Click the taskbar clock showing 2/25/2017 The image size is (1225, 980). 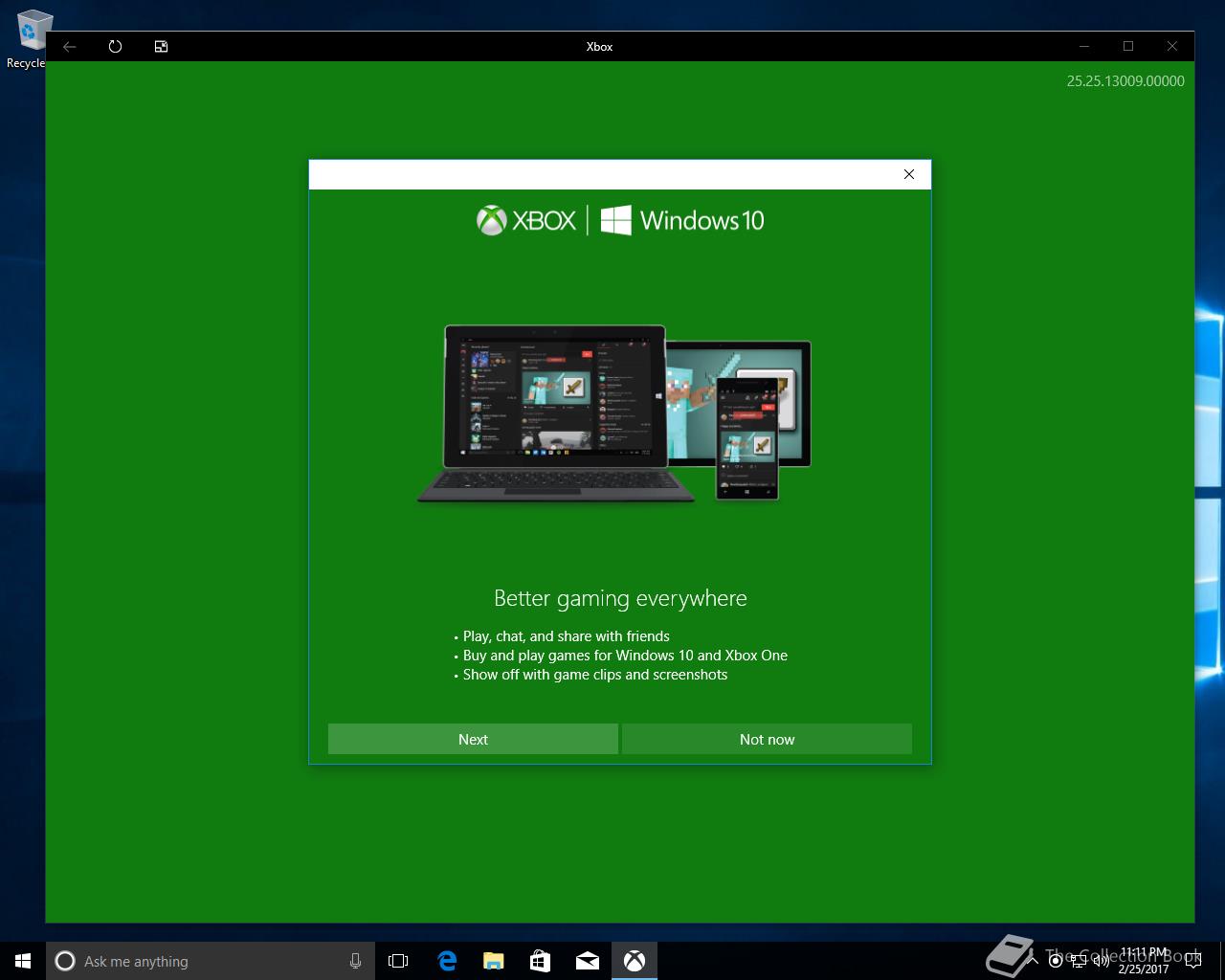[x=1144, y=961]
